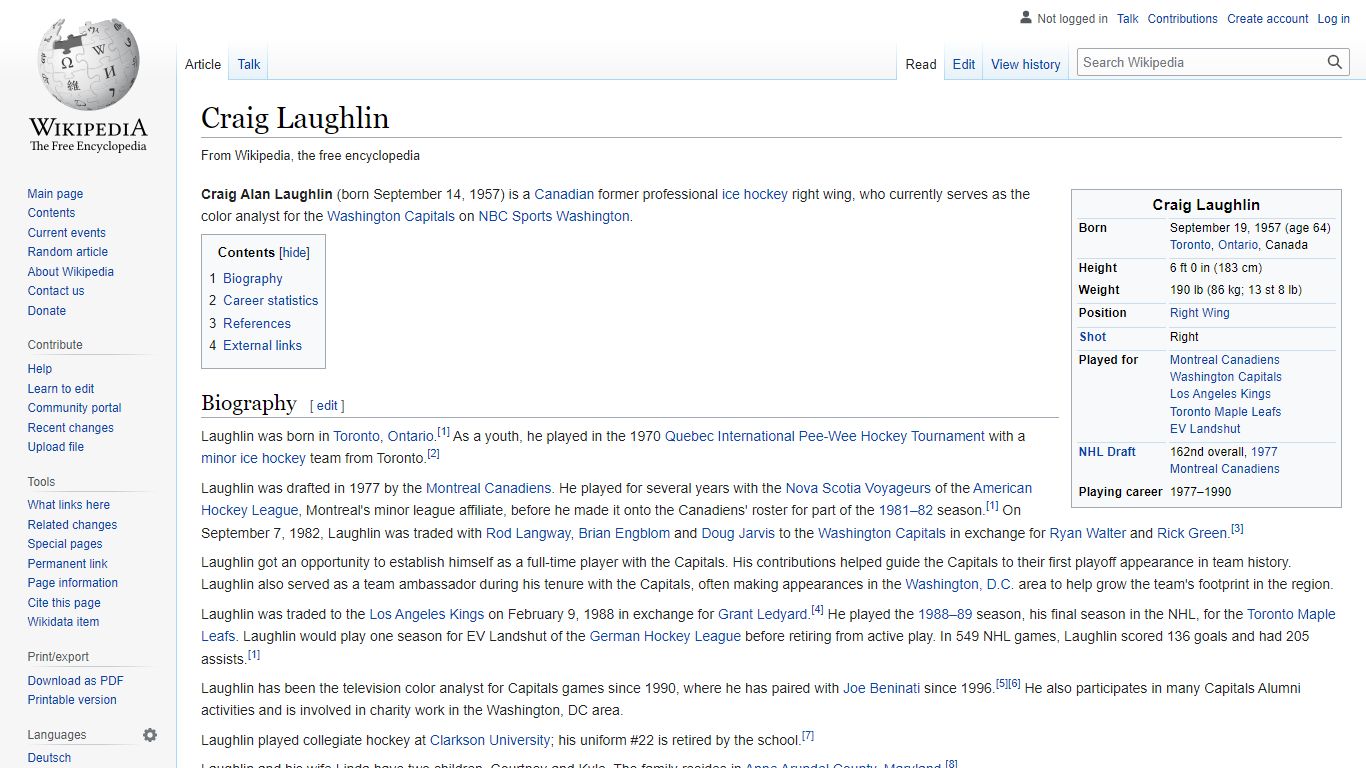
Task: Open Quebec International Pee-Wee Hockey Tournament link
Action: click(x=825, y=436)
